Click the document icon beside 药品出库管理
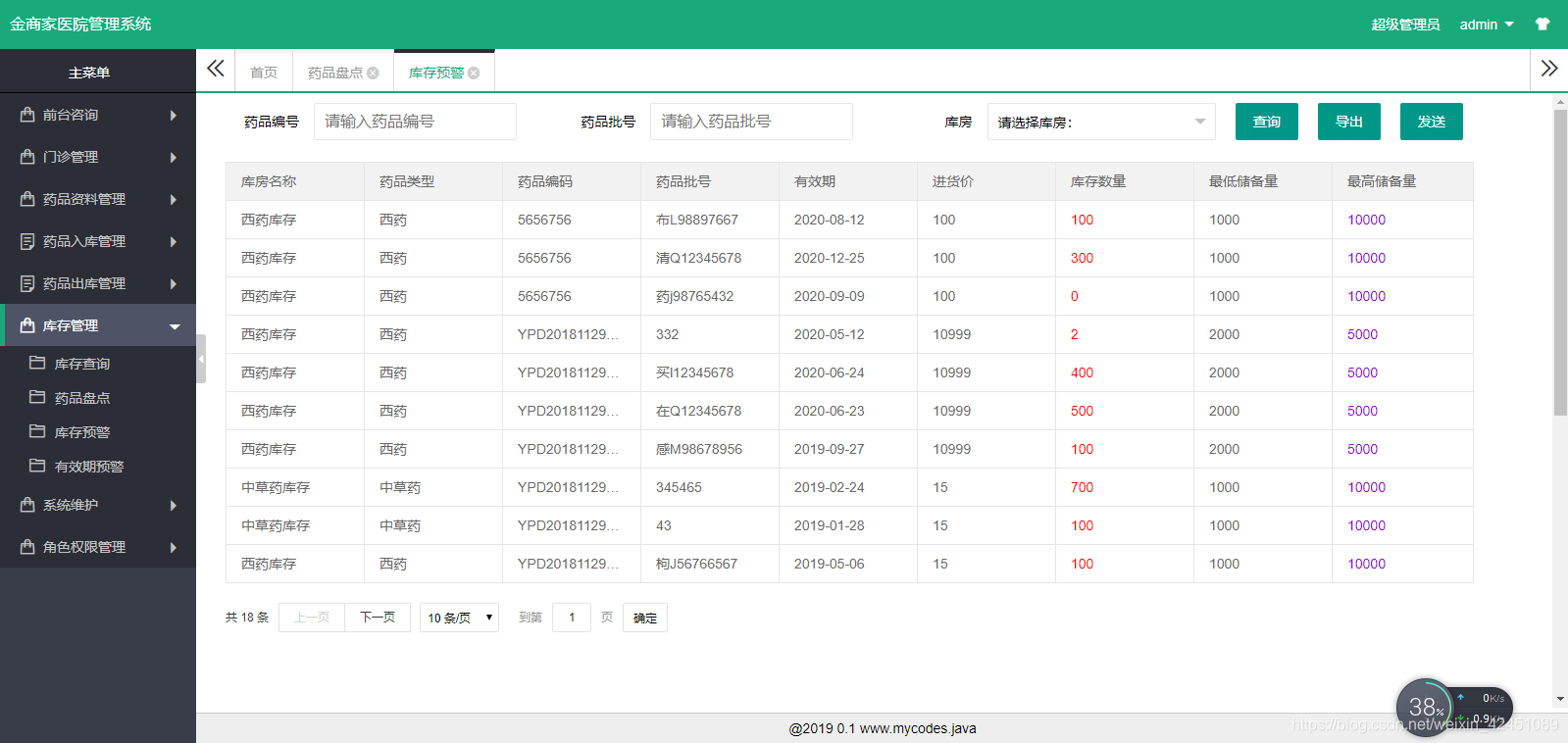The image size is (1568, 743). 27,283
